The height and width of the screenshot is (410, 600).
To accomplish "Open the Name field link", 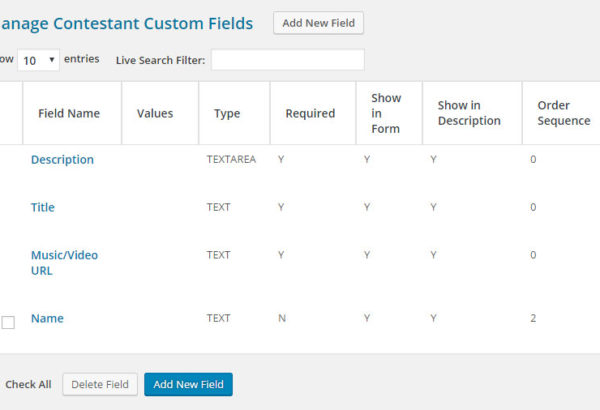I will (47, 318).
